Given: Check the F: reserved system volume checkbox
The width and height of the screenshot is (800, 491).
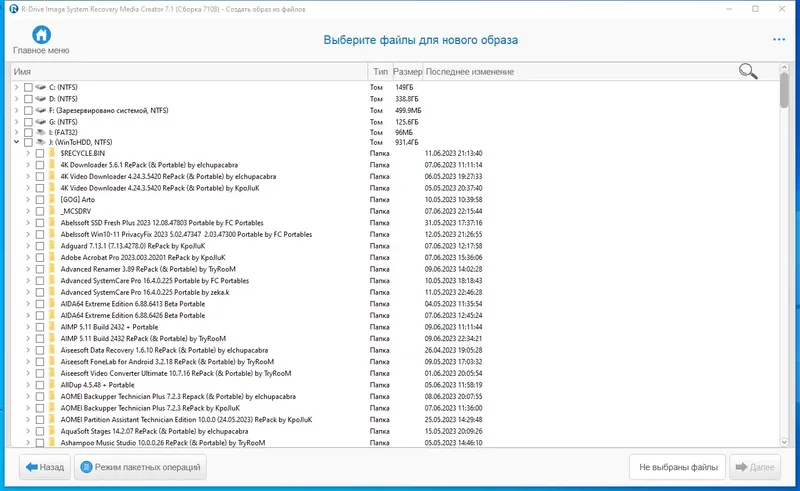Looking at the screenshot, I should [x=28, y=110].
